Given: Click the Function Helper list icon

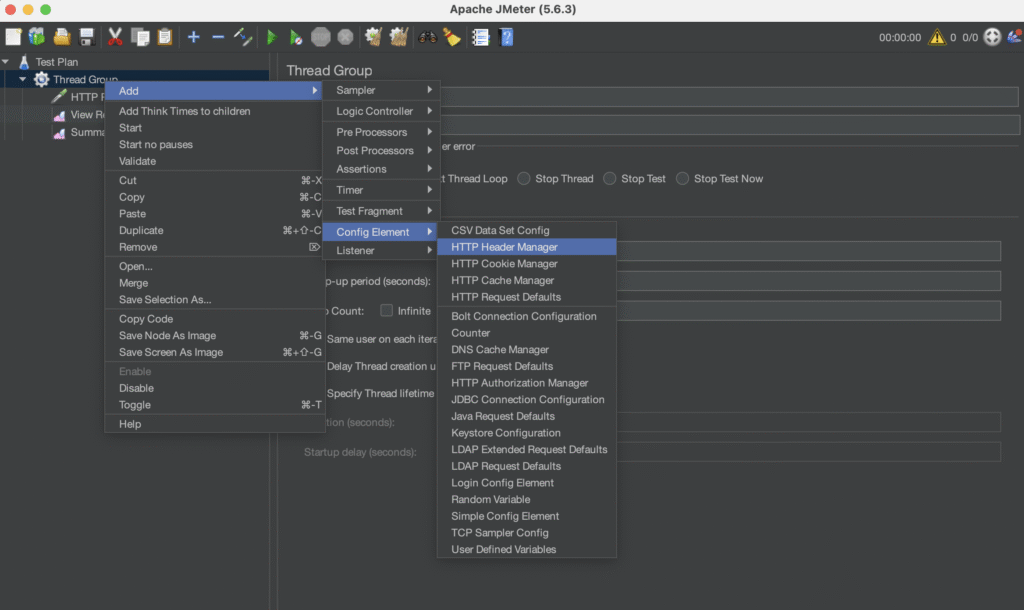Looking at the screenshot, I should pos(480,37).
